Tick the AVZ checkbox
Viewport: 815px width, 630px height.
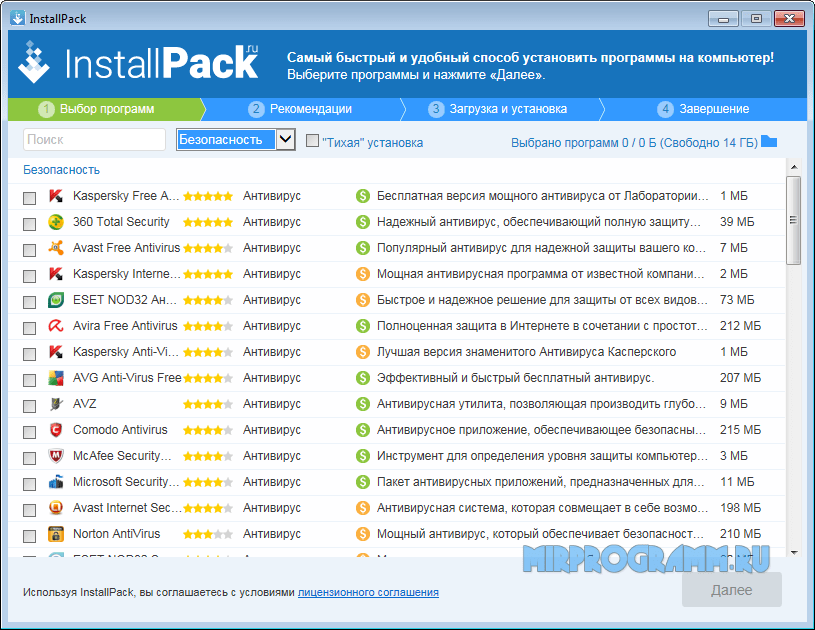(30, 406)
